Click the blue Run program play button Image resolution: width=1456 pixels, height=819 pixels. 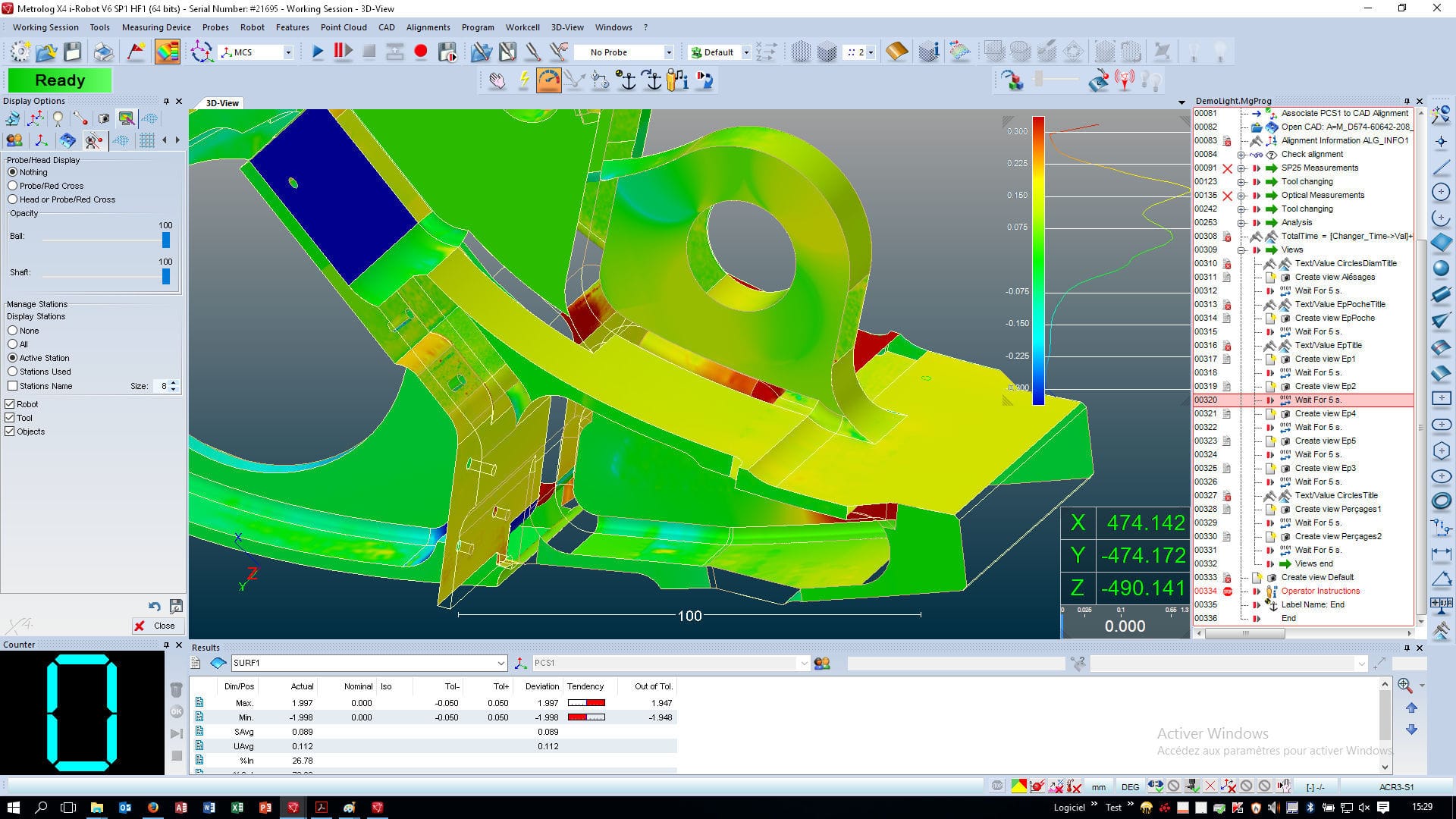click(318, 52)
